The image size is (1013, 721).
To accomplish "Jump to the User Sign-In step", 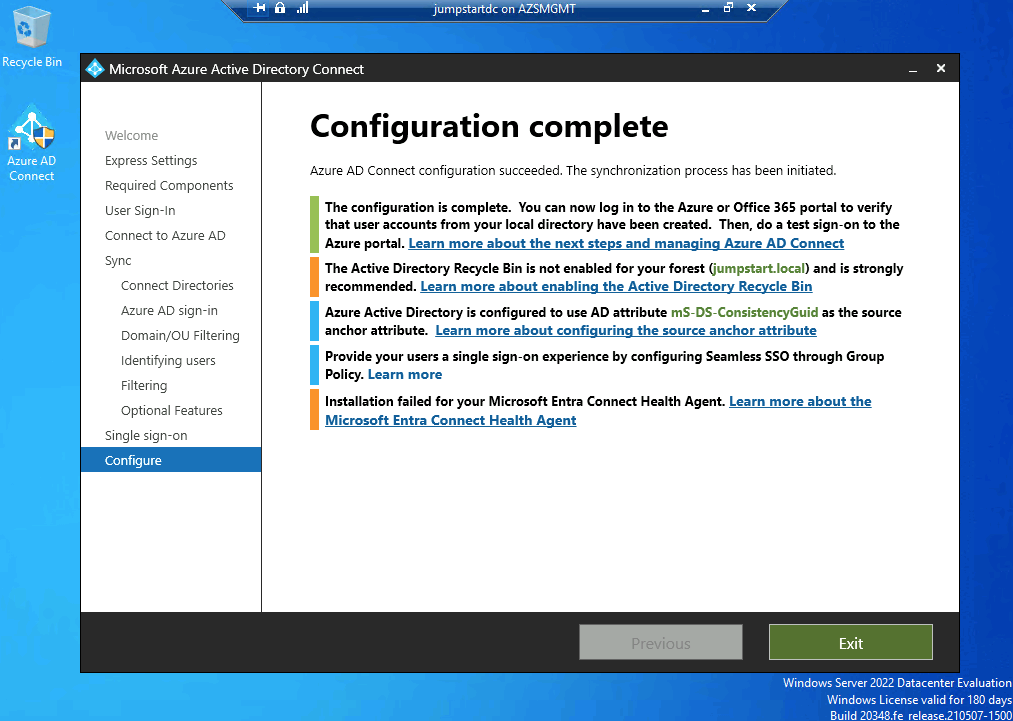I will tap(140, 211).
